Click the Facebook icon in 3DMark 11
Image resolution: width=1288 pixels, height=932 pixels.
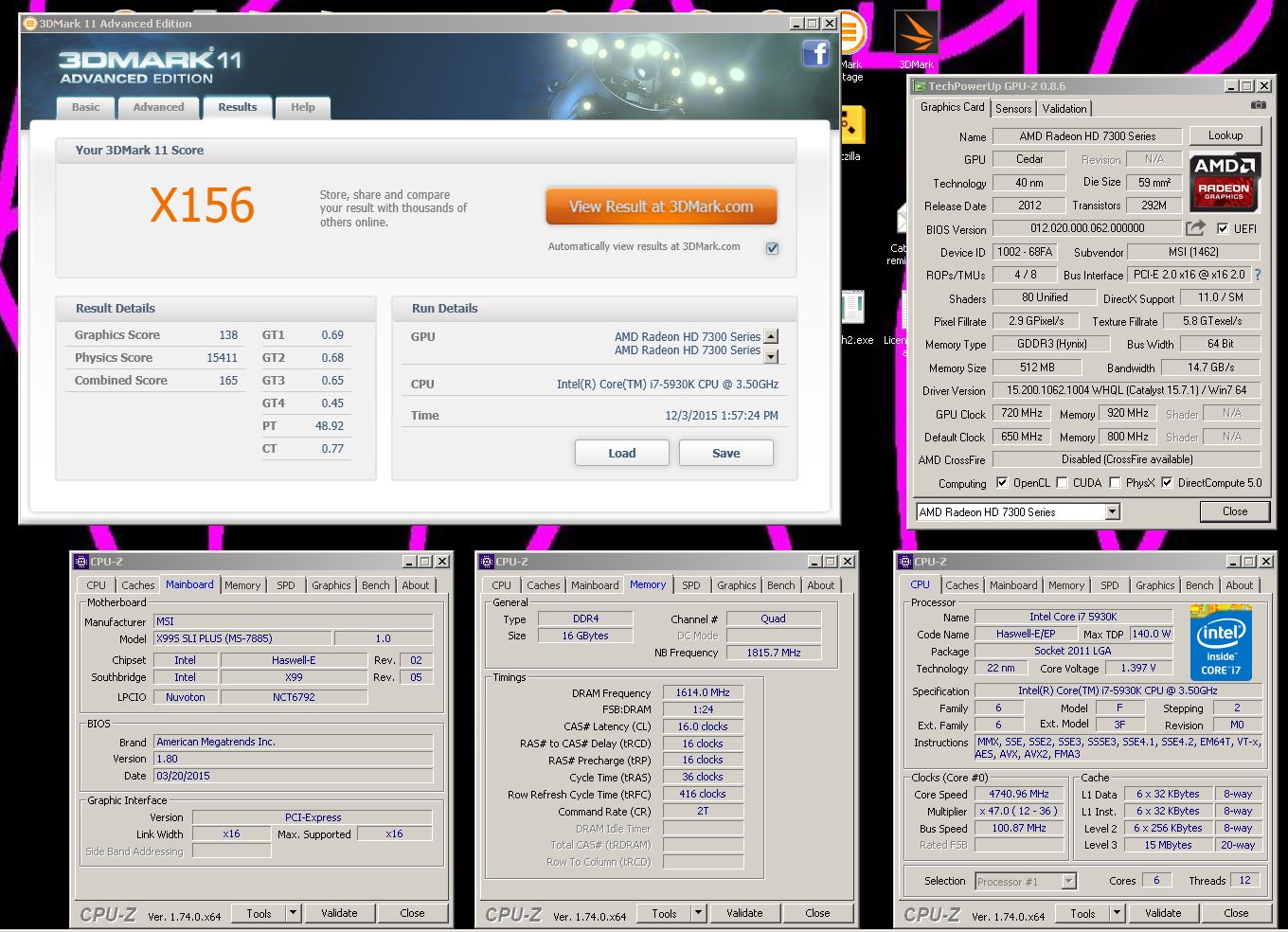coord(815,53)
